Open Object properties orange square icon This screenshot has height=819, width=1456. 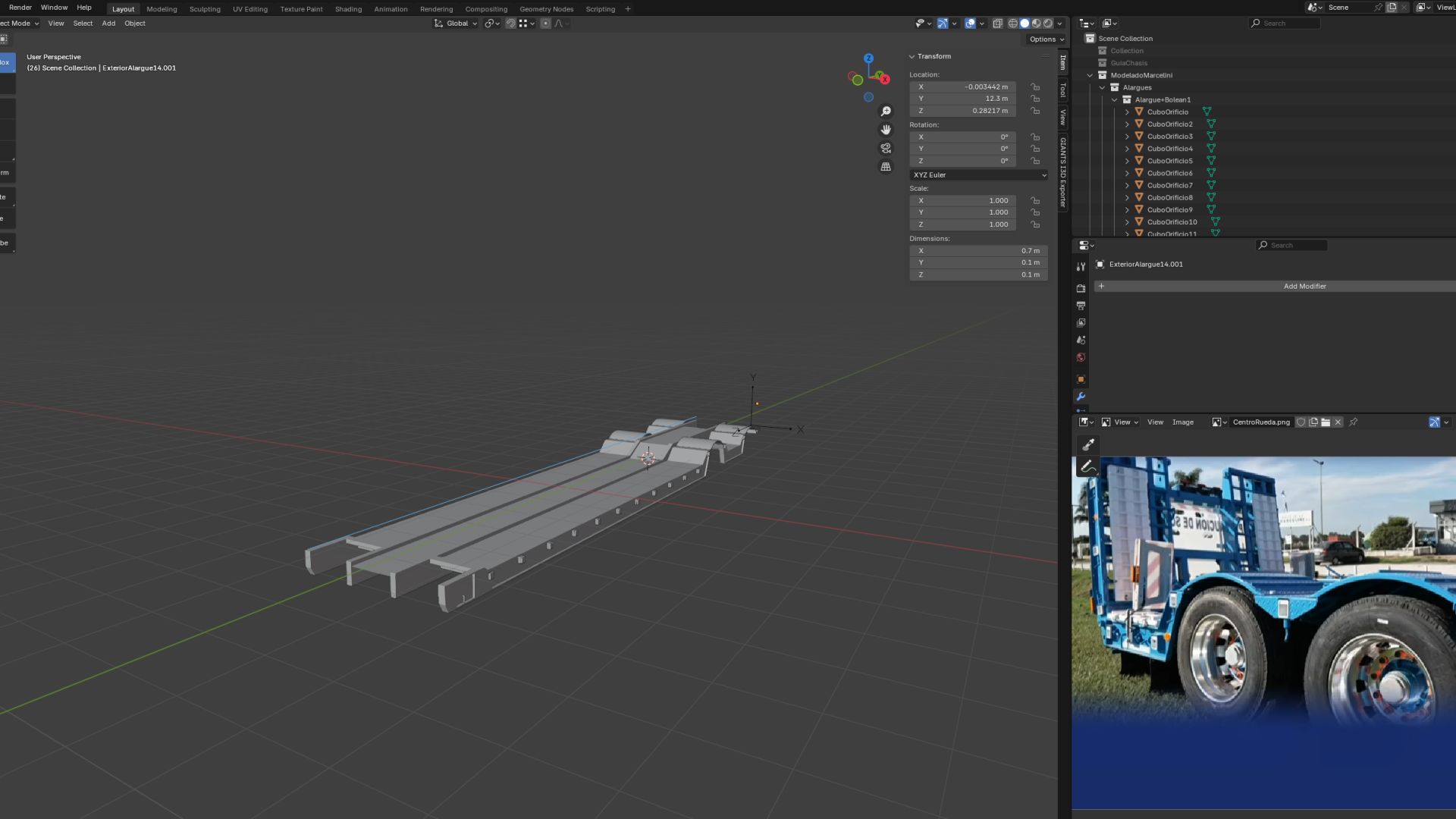(1081, 379)
